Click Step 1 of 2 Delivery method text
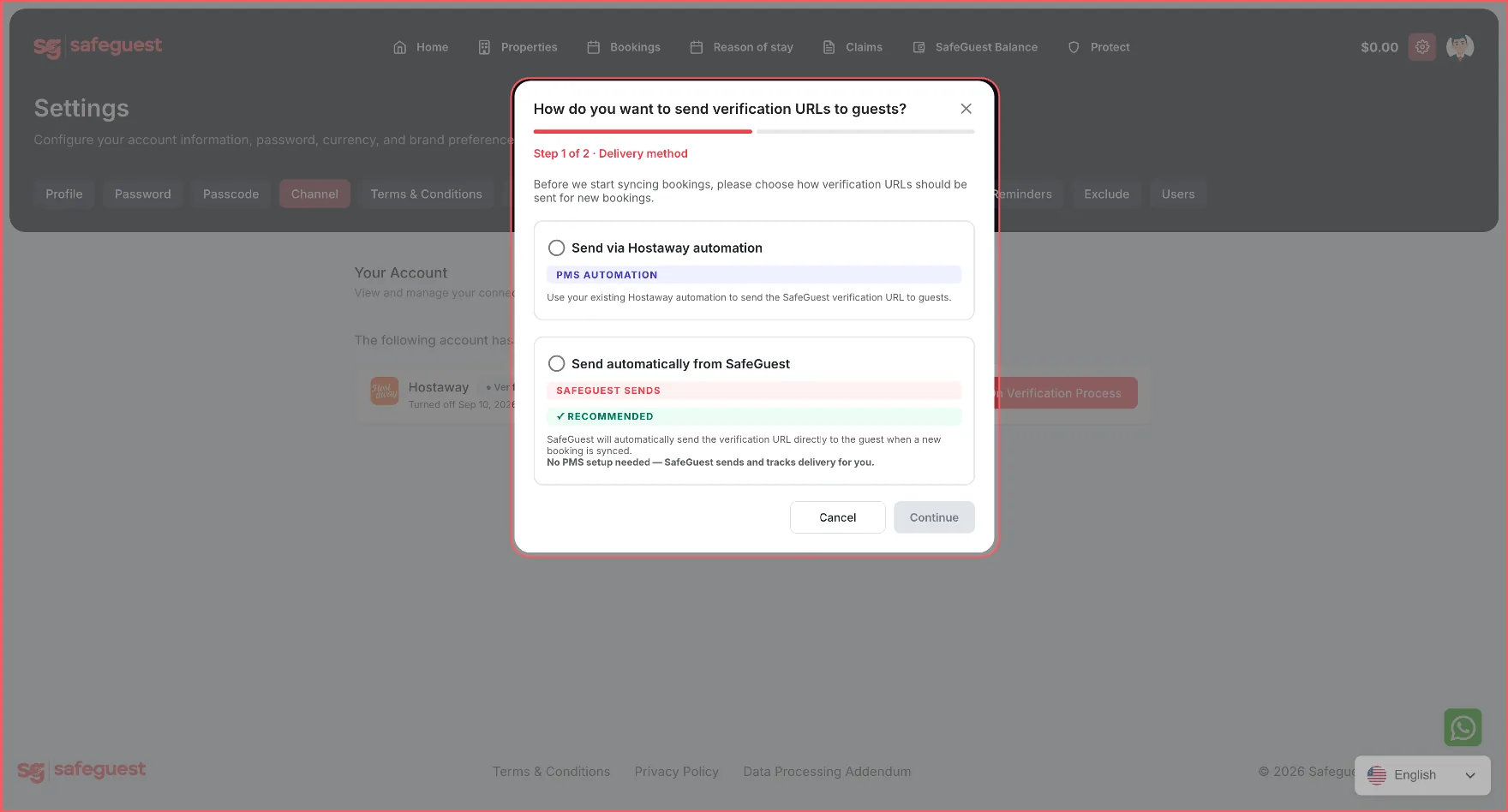 pyautogui.click(x=611, y=153)
